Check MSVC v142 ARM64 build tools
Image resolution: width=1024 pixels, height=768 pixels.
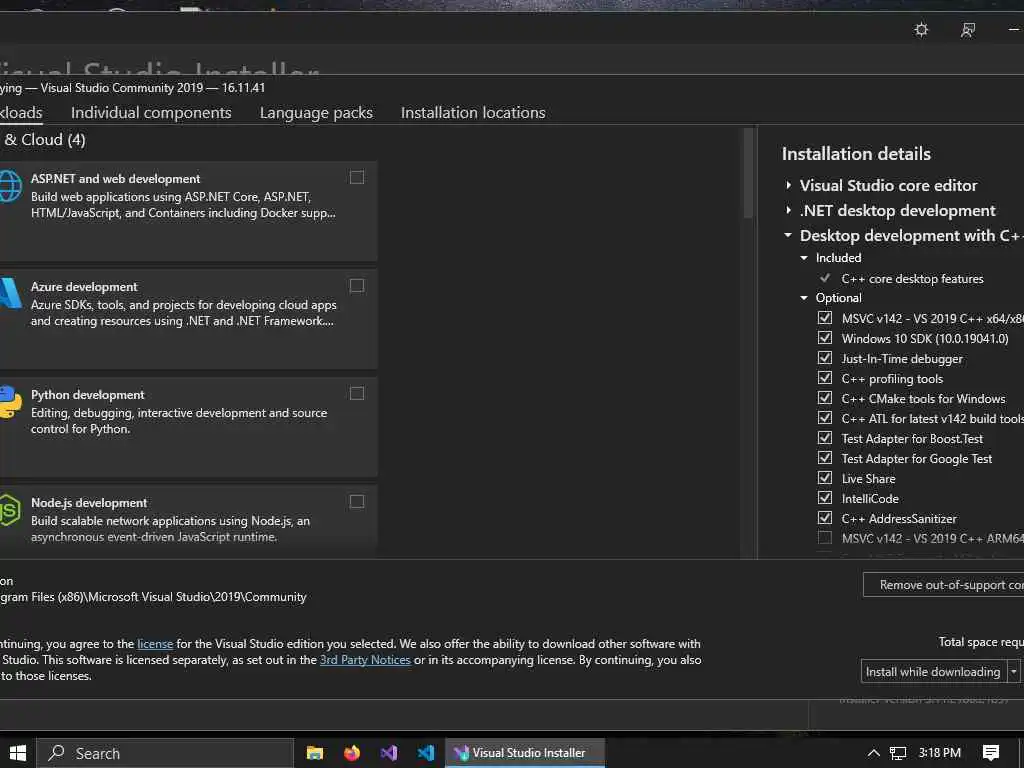[825, 537]
